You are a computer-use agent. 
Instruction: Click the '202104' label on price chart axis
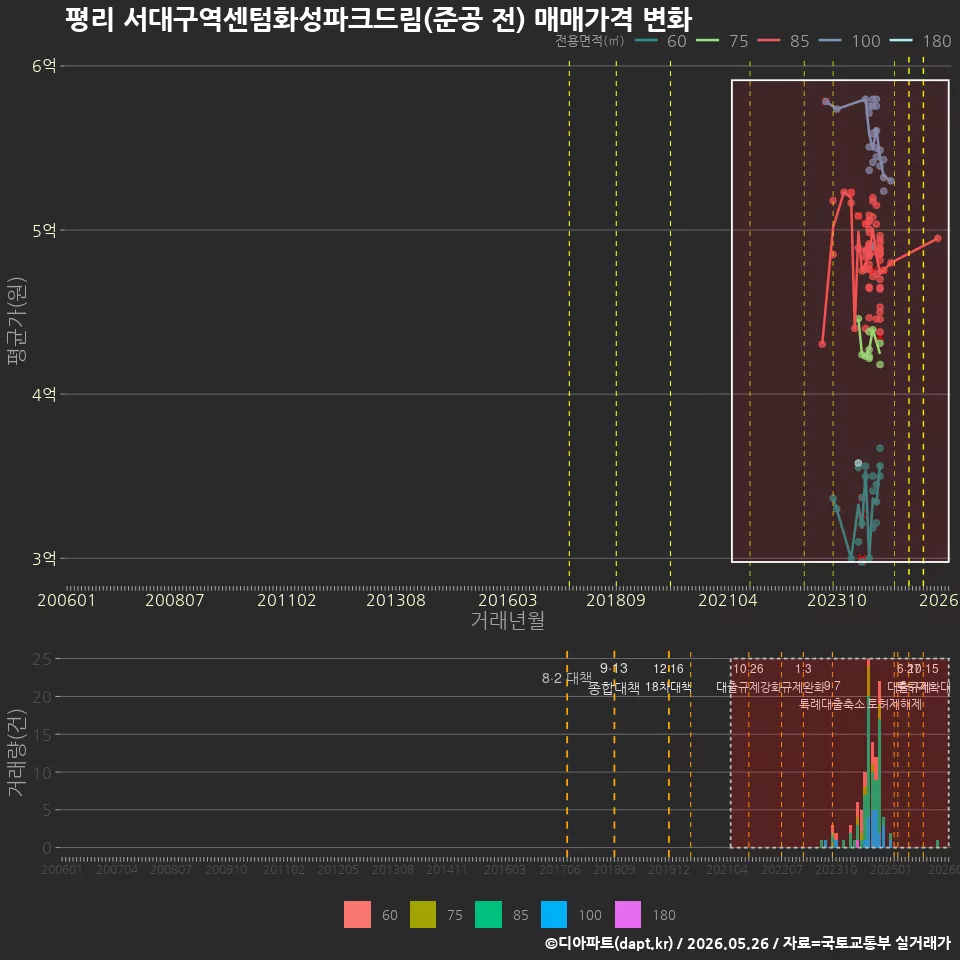pos(728,600)
